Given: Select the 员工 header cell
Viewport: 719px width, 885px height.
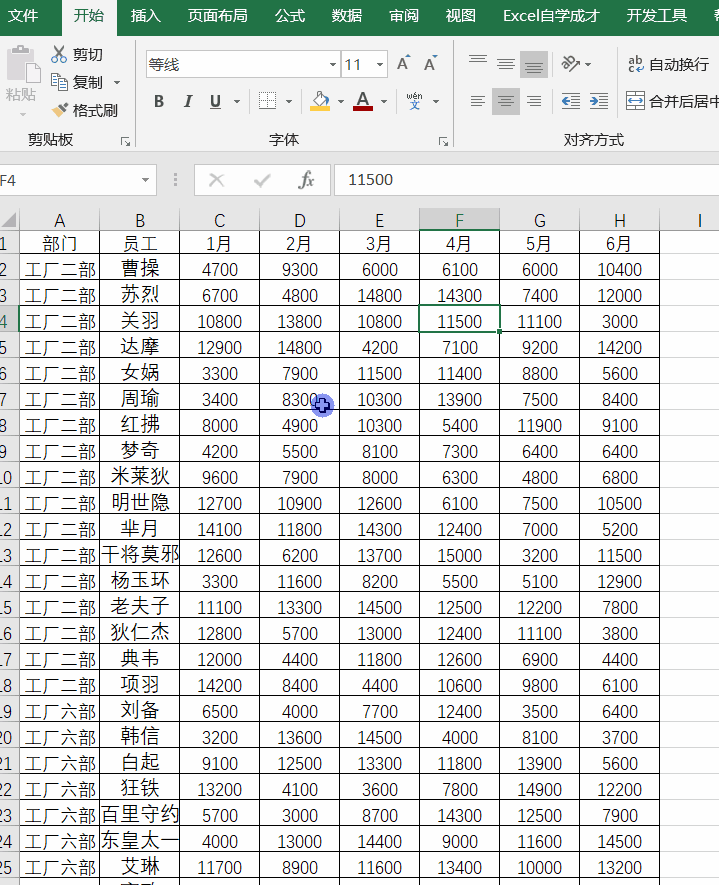Looking at the screenshot, I should tap(139, 243).
